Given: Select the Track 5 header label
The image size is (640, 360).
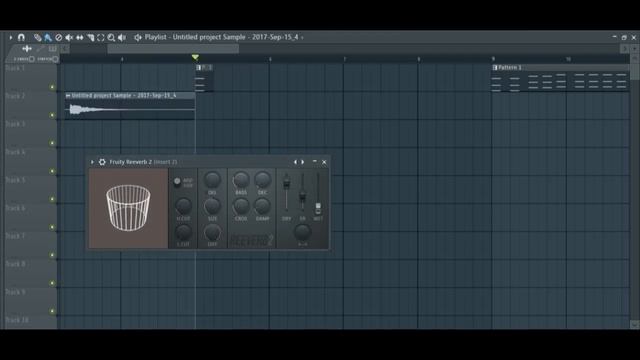Looking at the screenshot, I should (15, 180).
